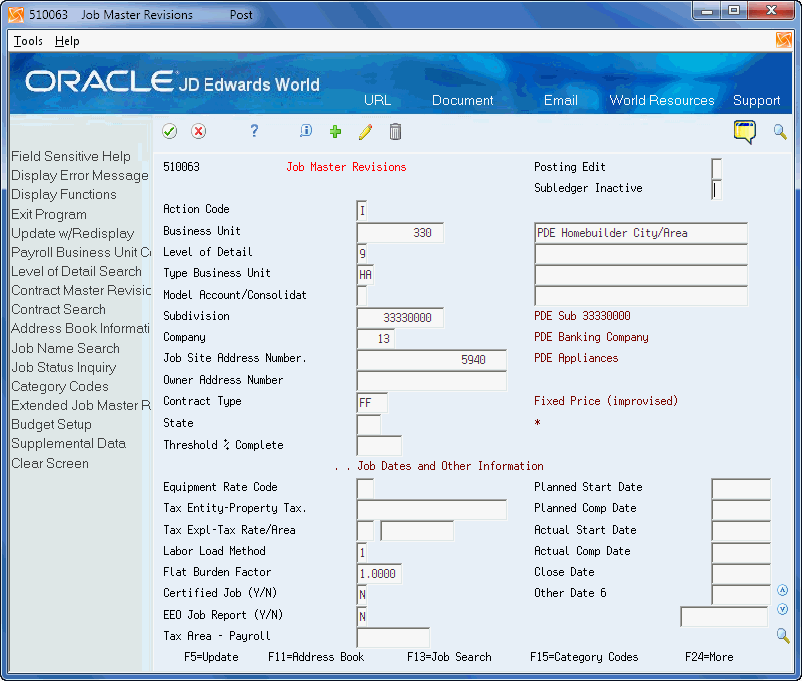
Task: Click the Support banner link
Action: [756, 100]
